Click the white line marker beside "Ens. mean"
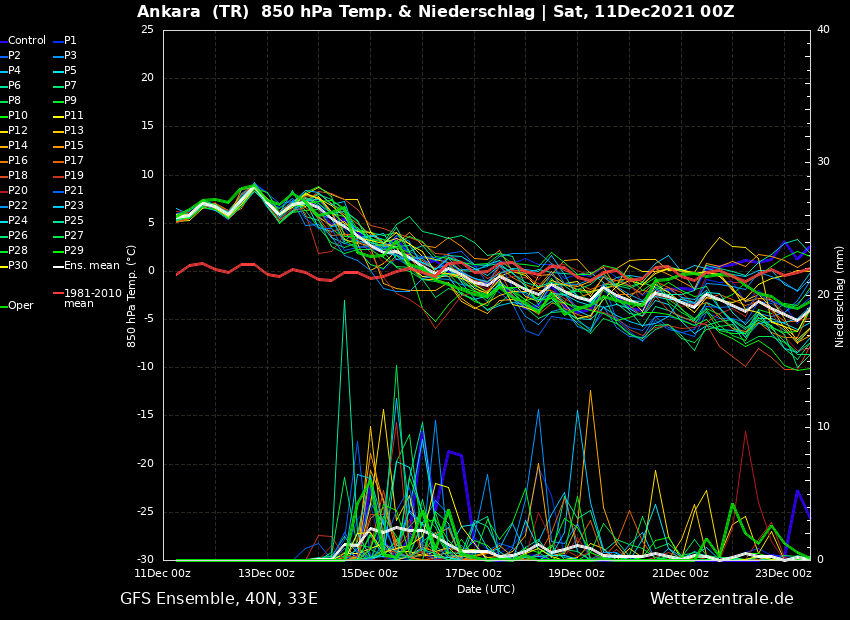This screenshot has width=850, height=620. point(58,266)
